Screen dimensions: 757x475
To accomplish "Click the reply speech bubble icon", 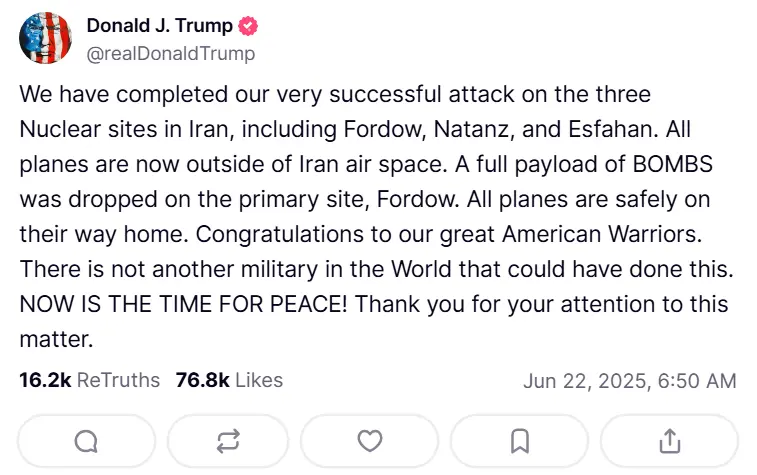I will [x=87, y=440].
